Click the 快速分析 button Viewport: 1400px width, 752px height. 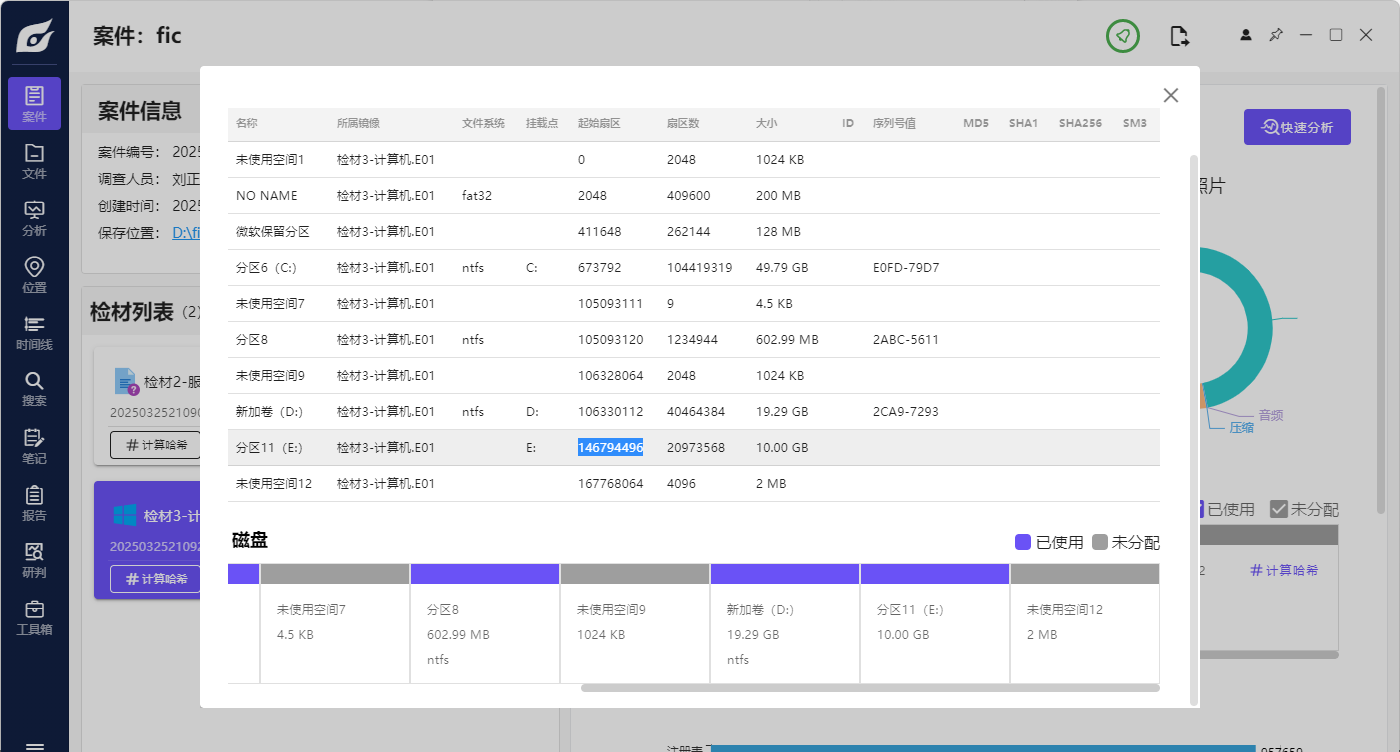pos(1296,127)
